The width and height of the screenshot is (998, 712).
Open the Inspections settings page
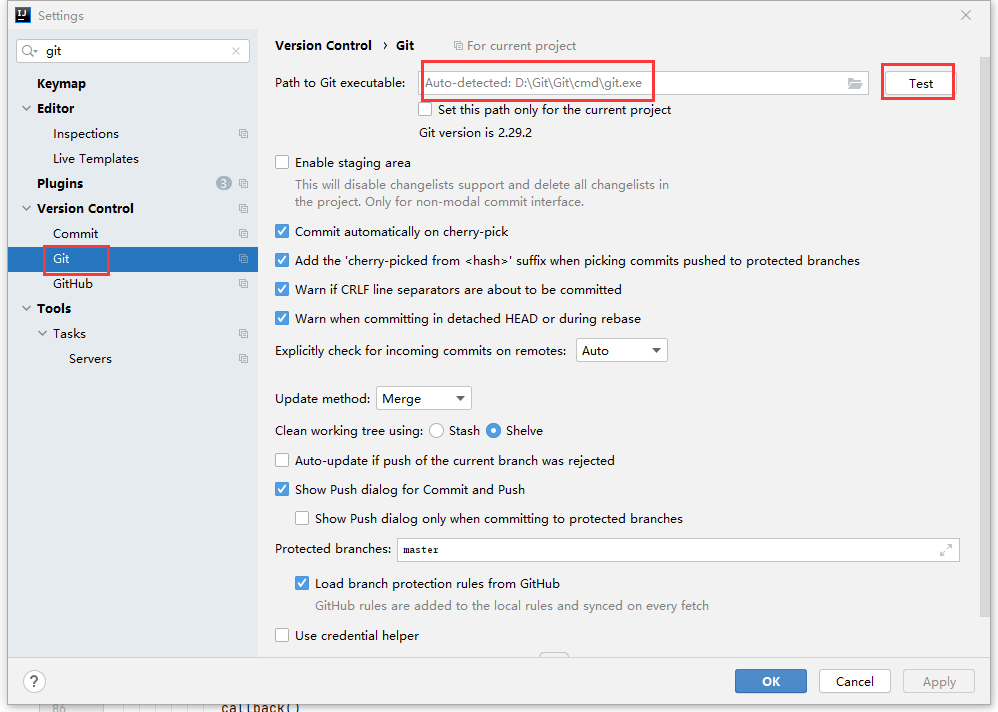tap(86, 134)
